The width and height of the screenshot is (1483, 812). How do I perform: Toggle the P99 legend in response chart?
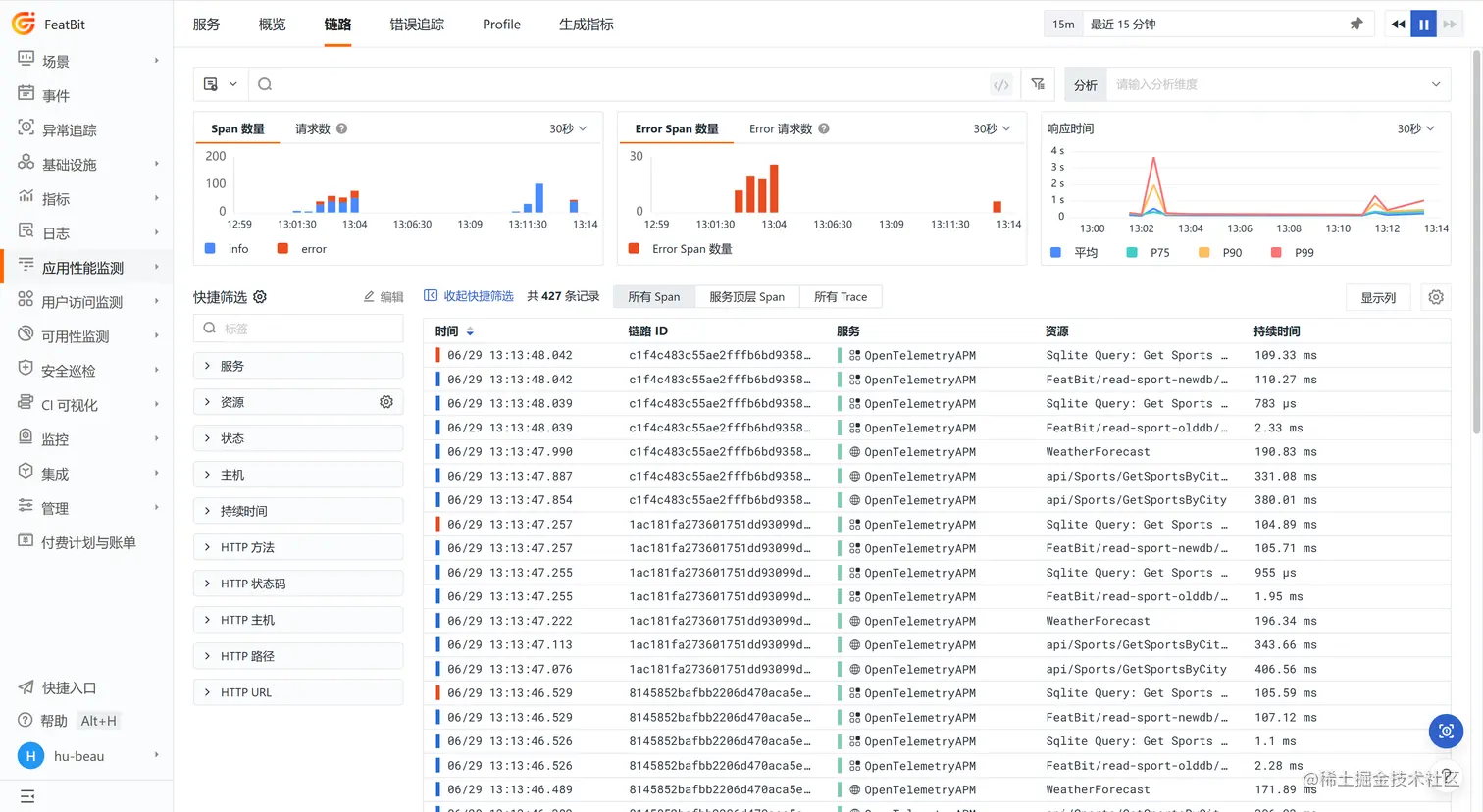[1293, 253]
